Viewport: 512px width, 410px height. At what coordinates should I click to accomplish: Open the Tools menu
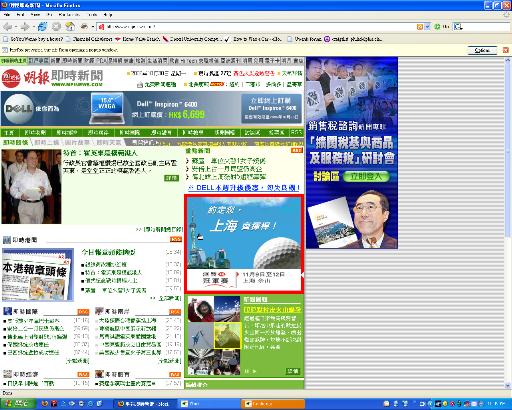(x=92, y=15)
